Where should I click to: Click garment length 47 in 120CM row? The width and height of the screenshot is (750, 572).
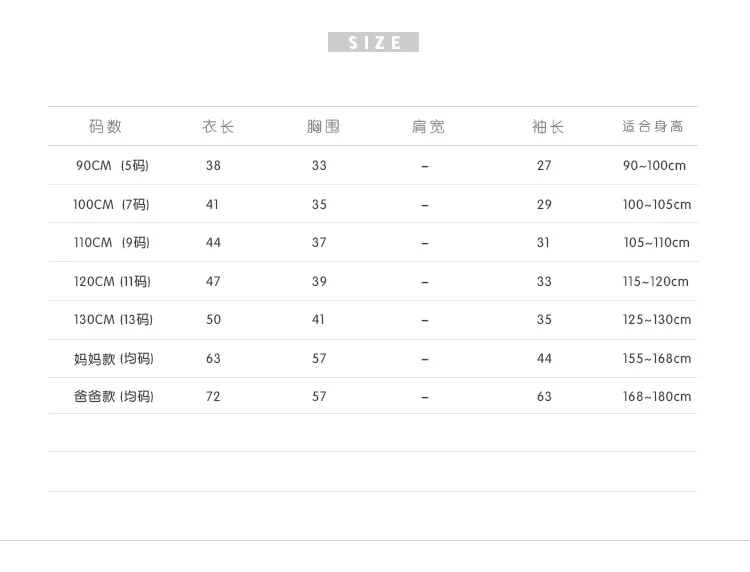point(213,281)
